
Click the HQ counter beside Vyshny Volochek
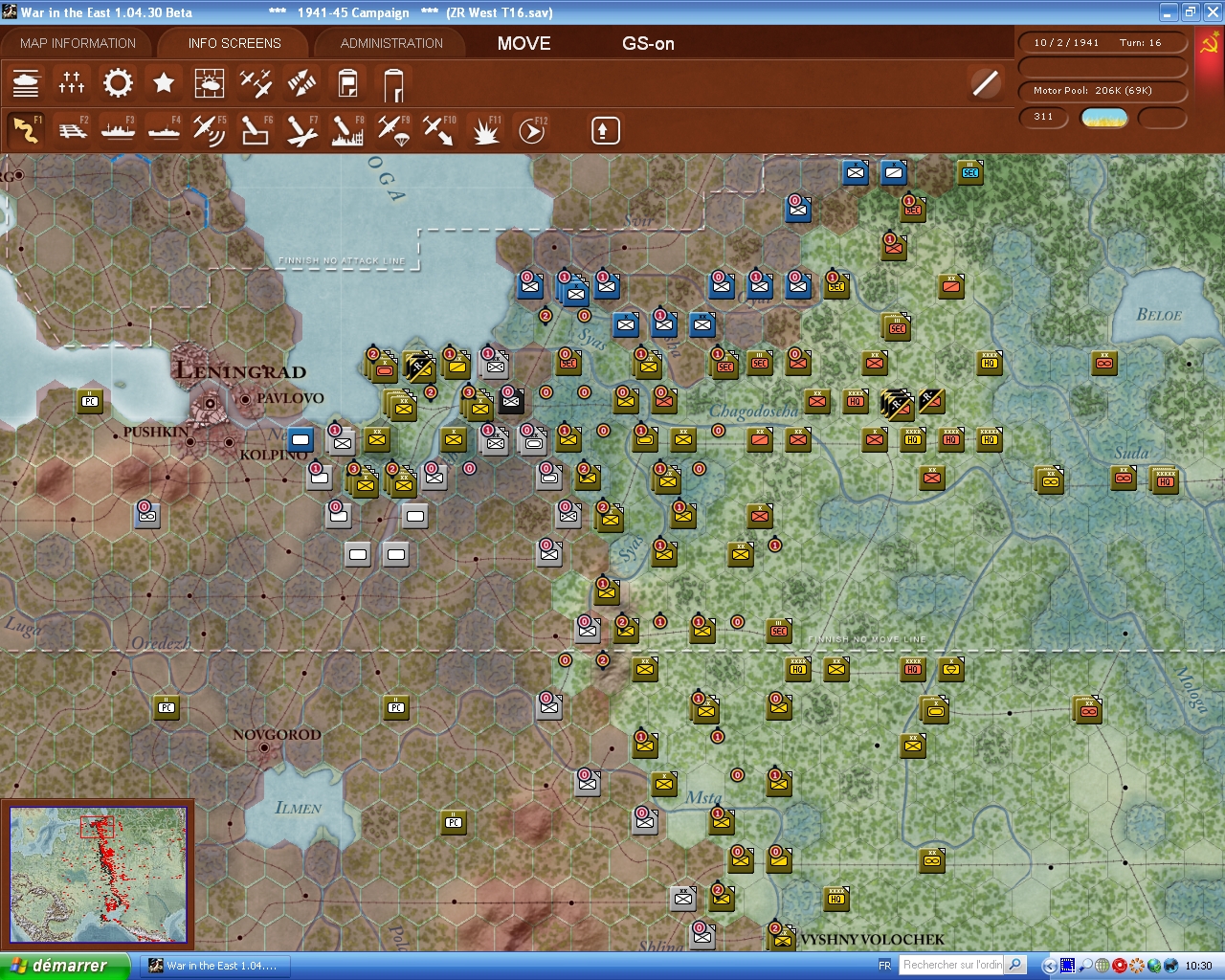[836, 899]
